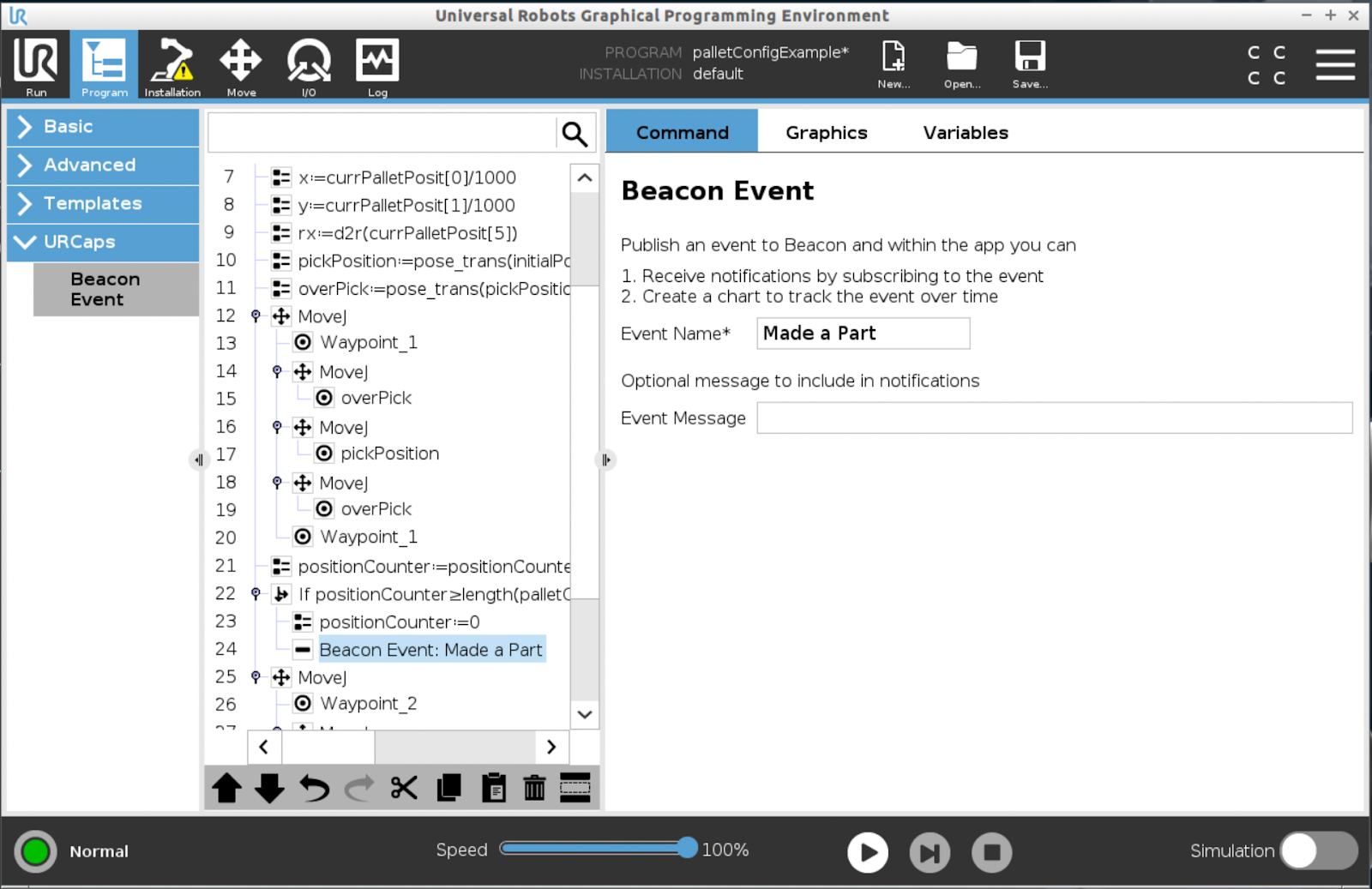Adjust the Speed slider handle
Screen dimensions: 1372x889
click(687, 849)
